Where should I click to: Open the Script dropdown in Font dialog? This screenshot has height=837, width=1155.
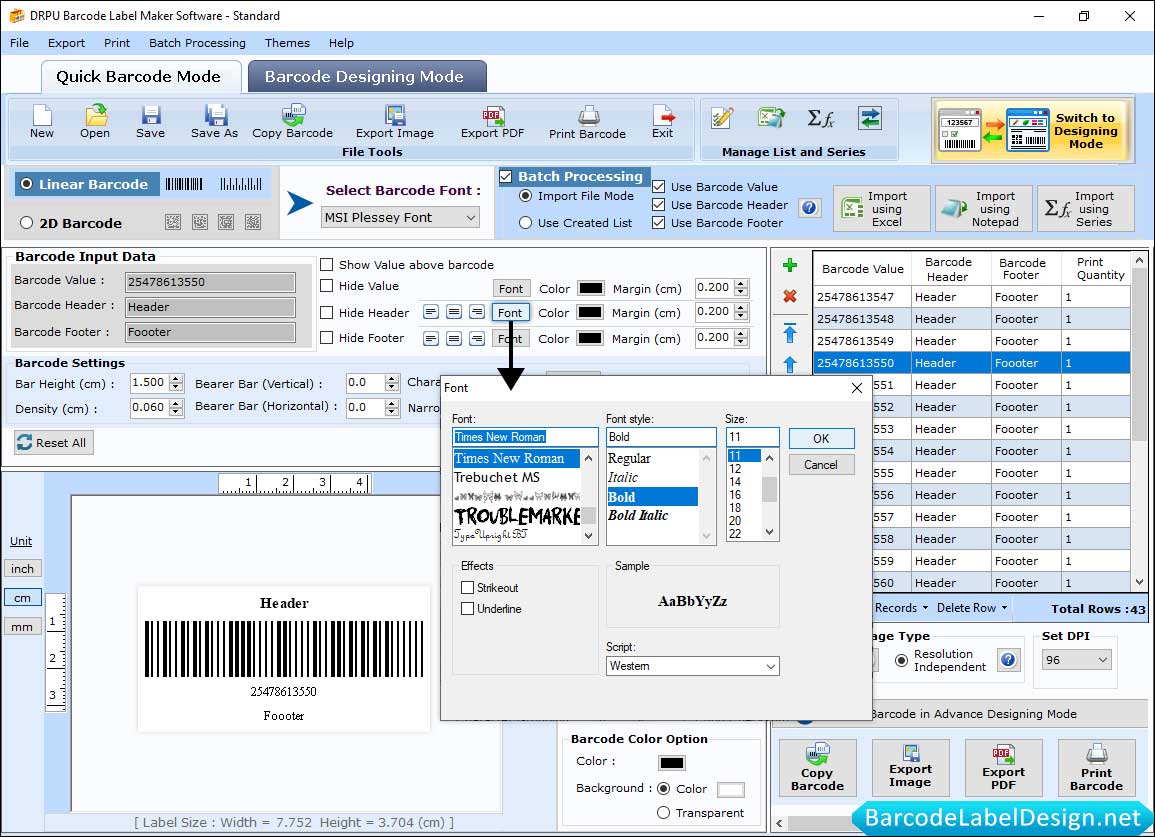click(692, 666)
